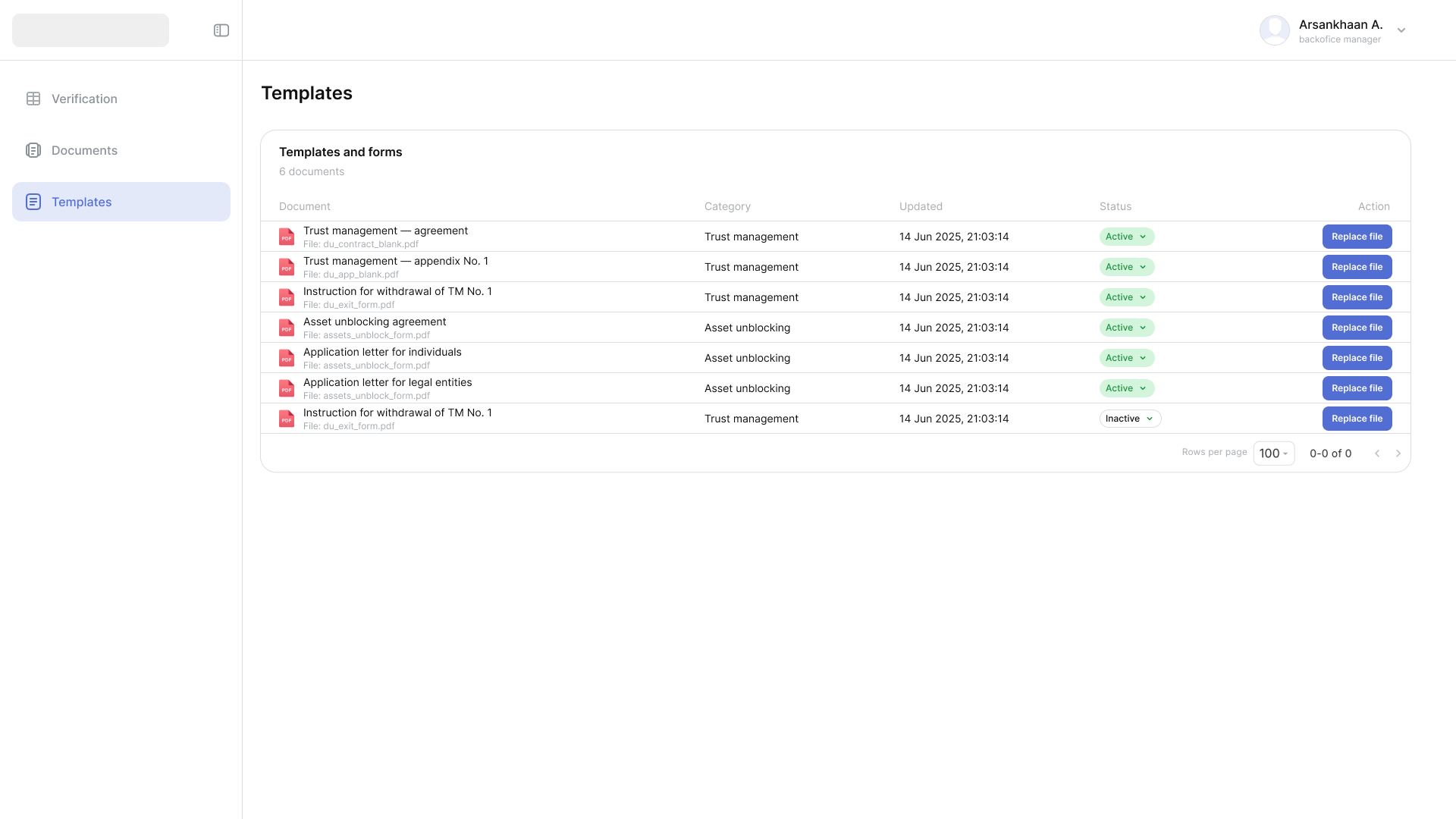Click PDF icon for Trust management agreement

pyautogui.click(x=287, y=237)
